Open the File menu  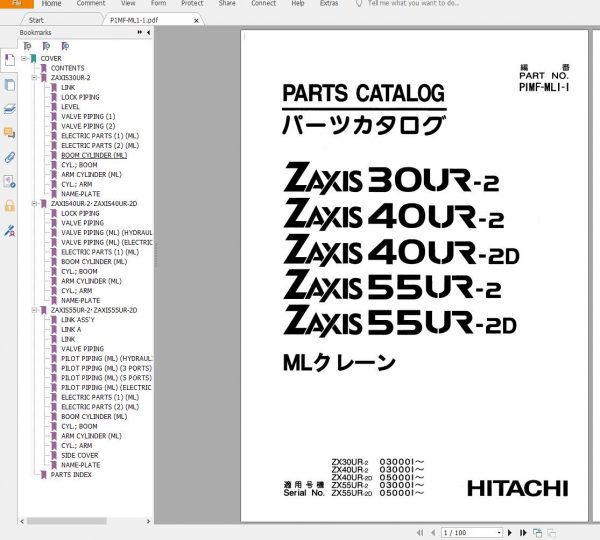[x=16, y=3]
